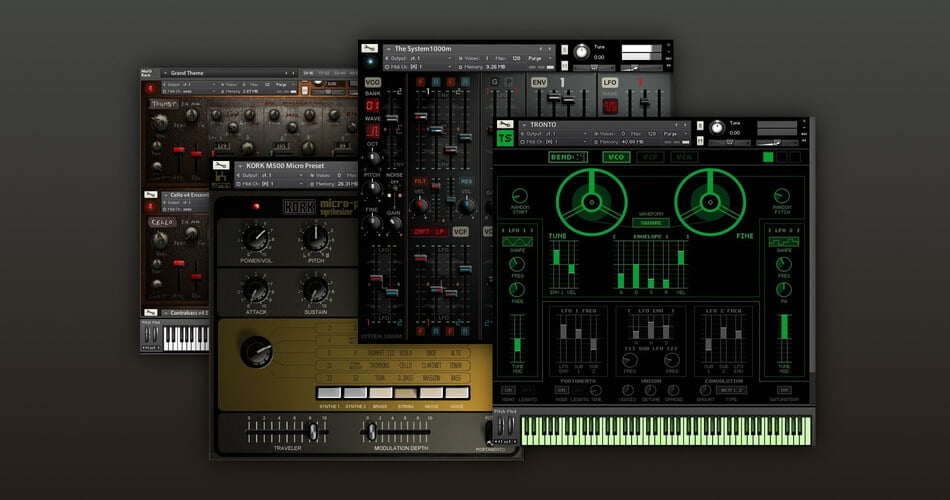This screenshot has height=500, width=950.
Task: Click the red BANK 01 display
Action: (373, 105)
